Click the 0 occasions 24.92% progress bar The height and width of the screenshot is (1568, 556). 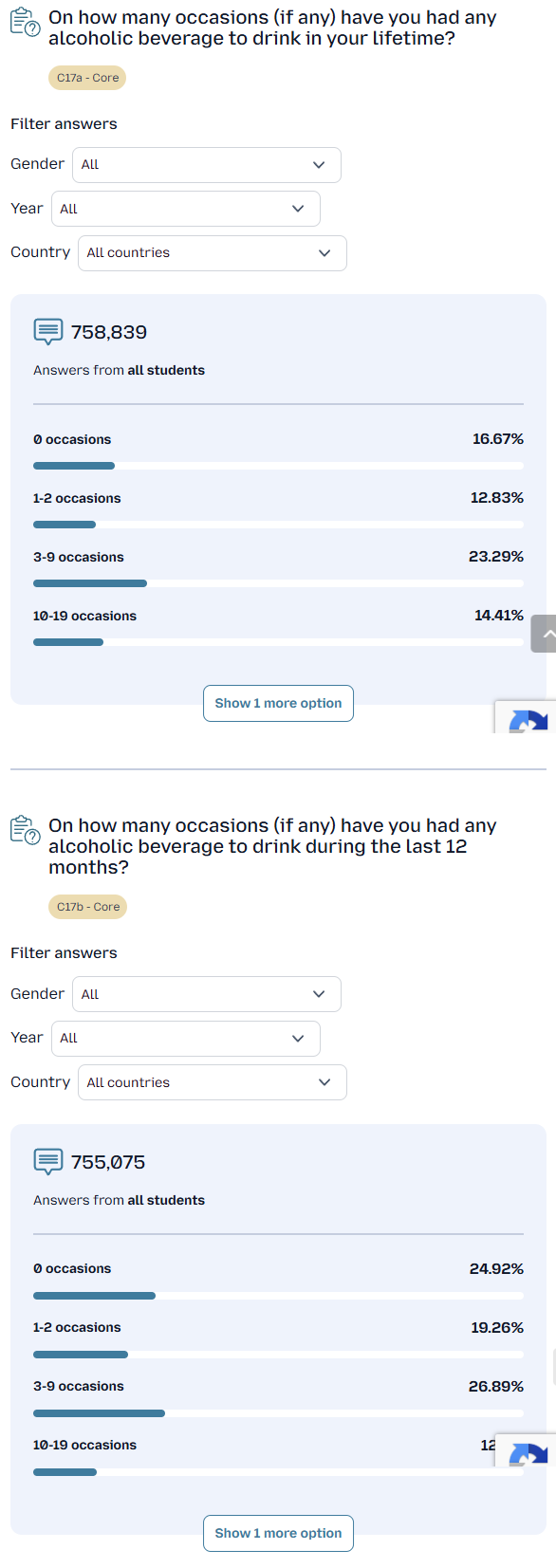click(278, 1296)
